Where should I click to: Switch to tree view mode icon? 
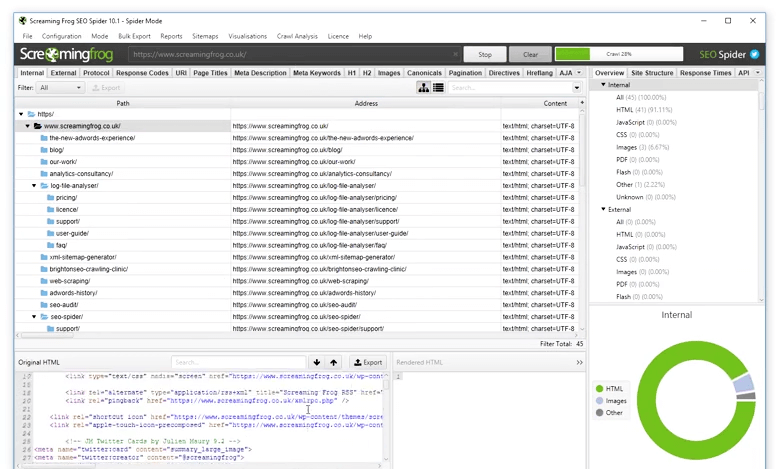tap(423, 88)
